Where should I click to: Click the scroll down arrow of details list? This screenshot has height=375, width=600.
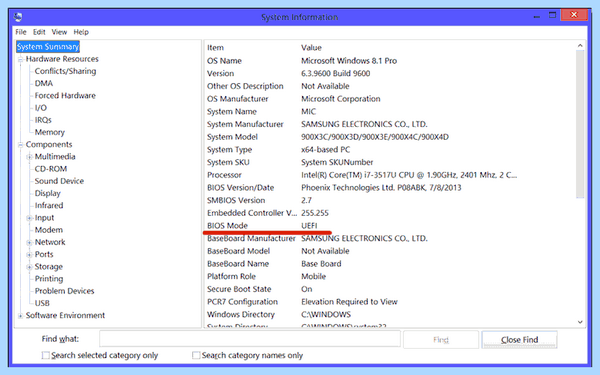pyautogui.click(x=580, y=322)
